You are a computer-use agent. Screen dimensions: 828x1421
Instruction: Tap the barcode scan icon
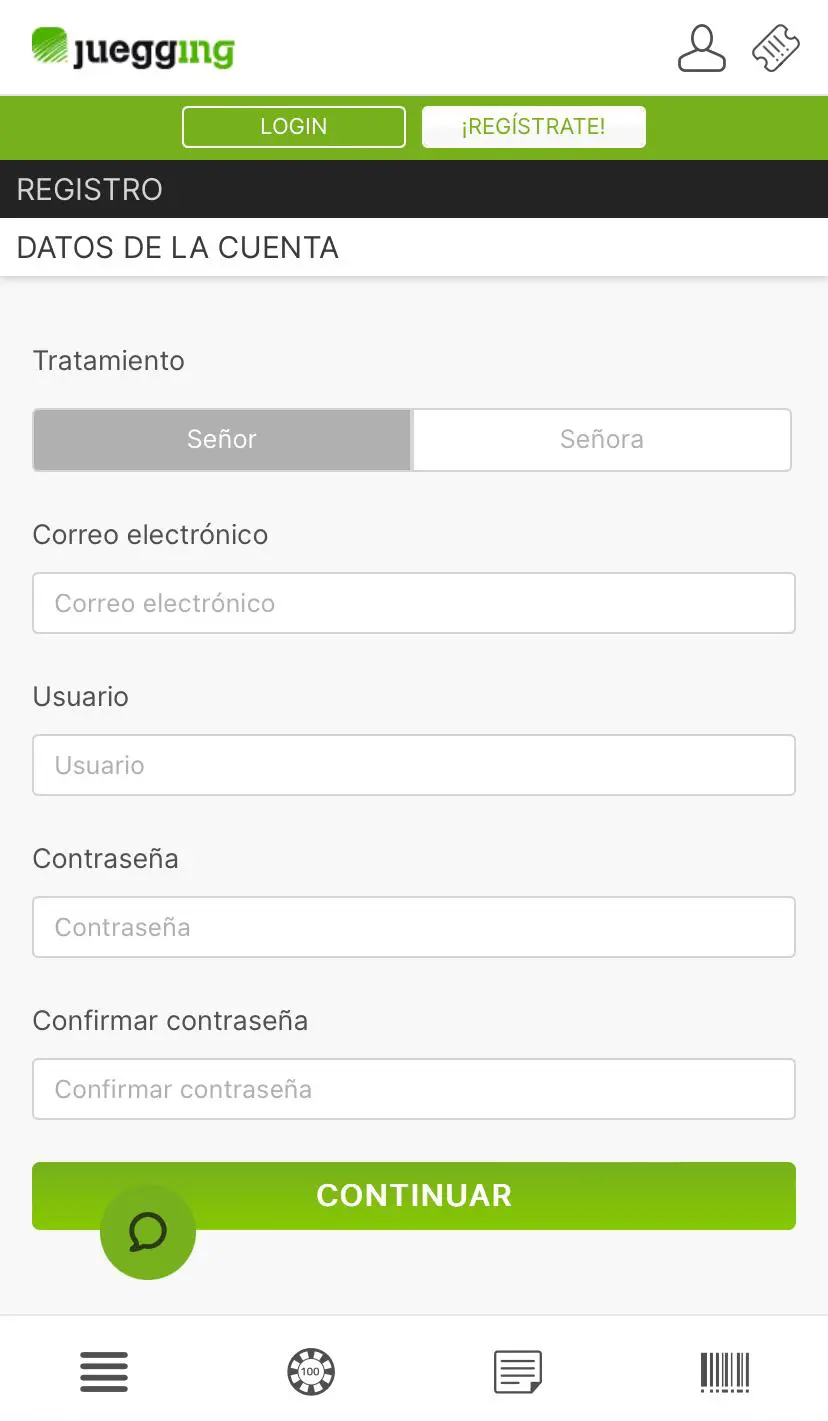[x=725, y=1371]
